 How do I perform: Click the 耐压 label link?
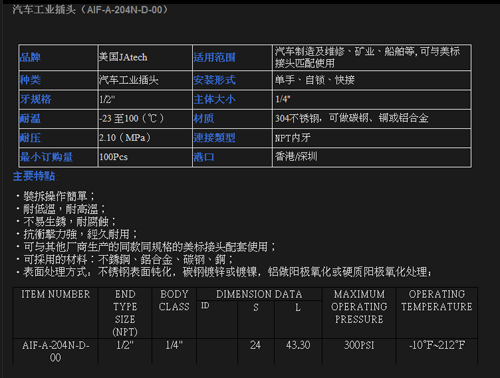coord(30,138)
